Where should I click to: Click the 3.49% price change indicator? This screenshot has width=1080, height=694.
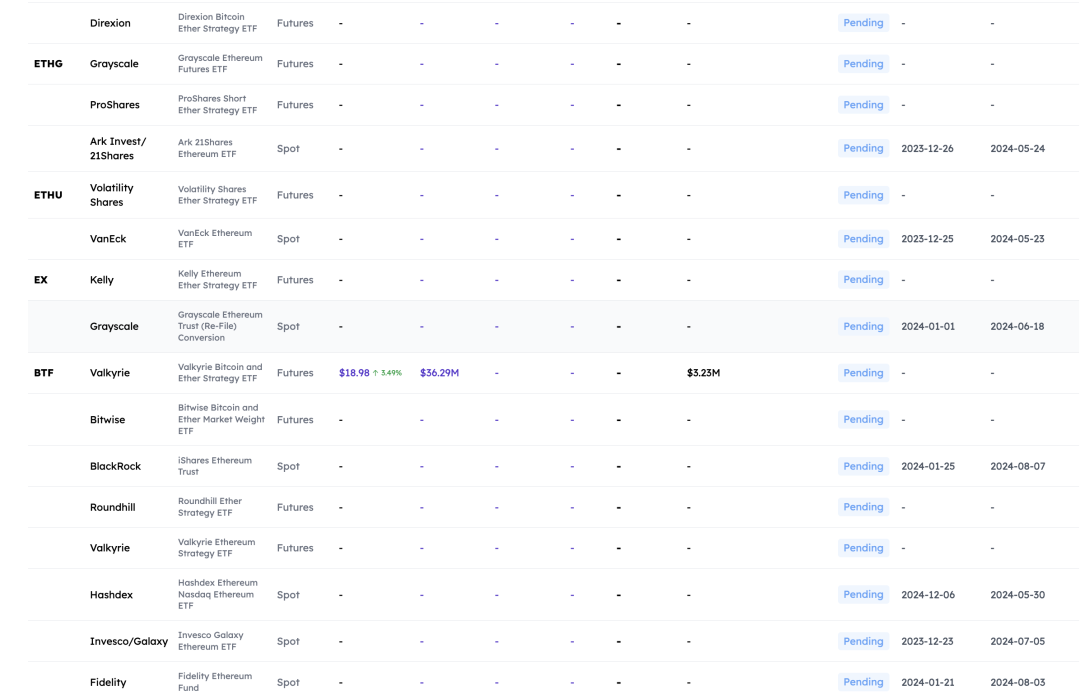click(x=387, y=372)
